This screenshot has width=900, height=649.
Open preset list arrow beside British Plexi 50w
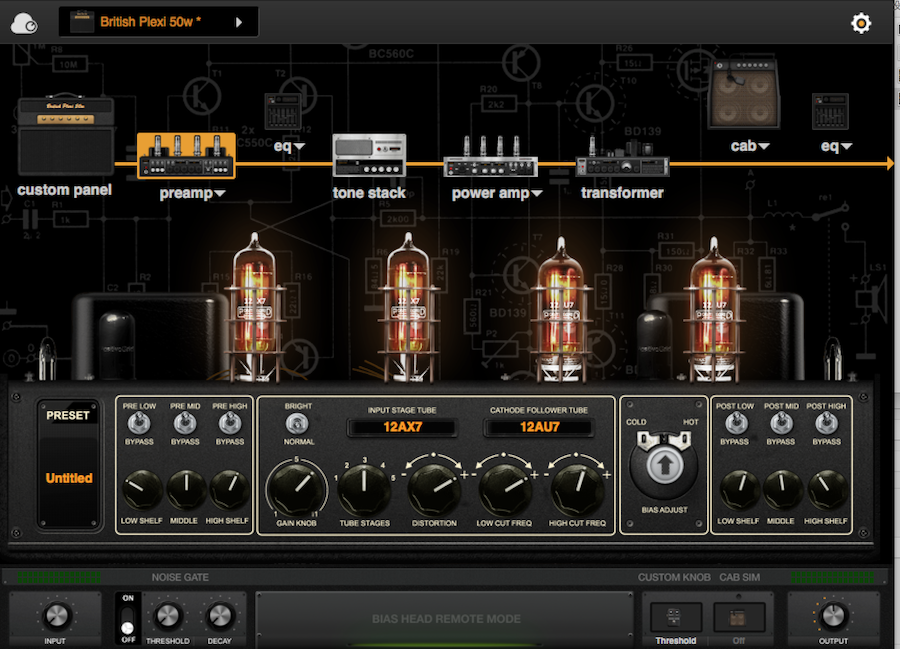pos(239,22)
